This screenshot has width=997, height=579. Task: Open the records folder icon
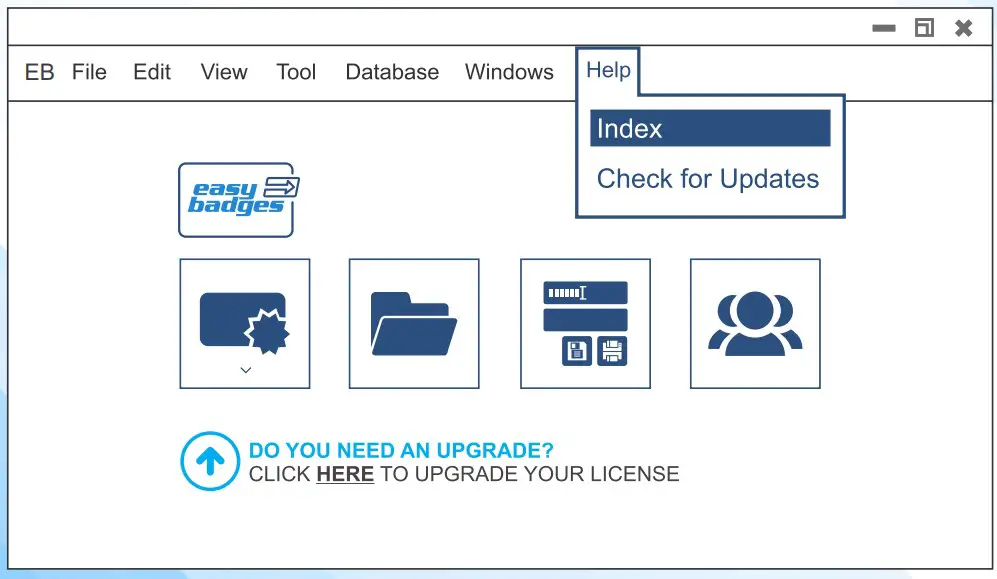coord(414,323)
